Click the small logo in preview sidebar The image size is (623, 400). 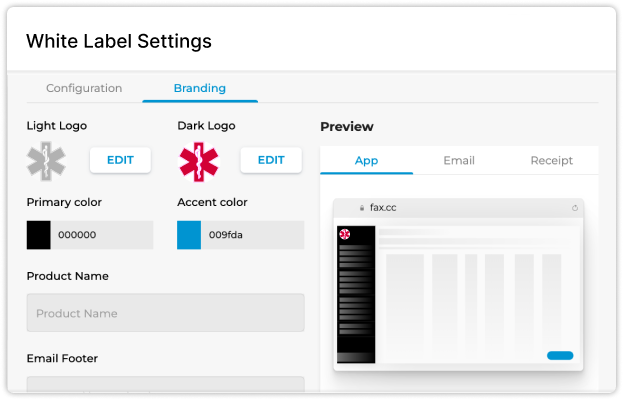344,234
